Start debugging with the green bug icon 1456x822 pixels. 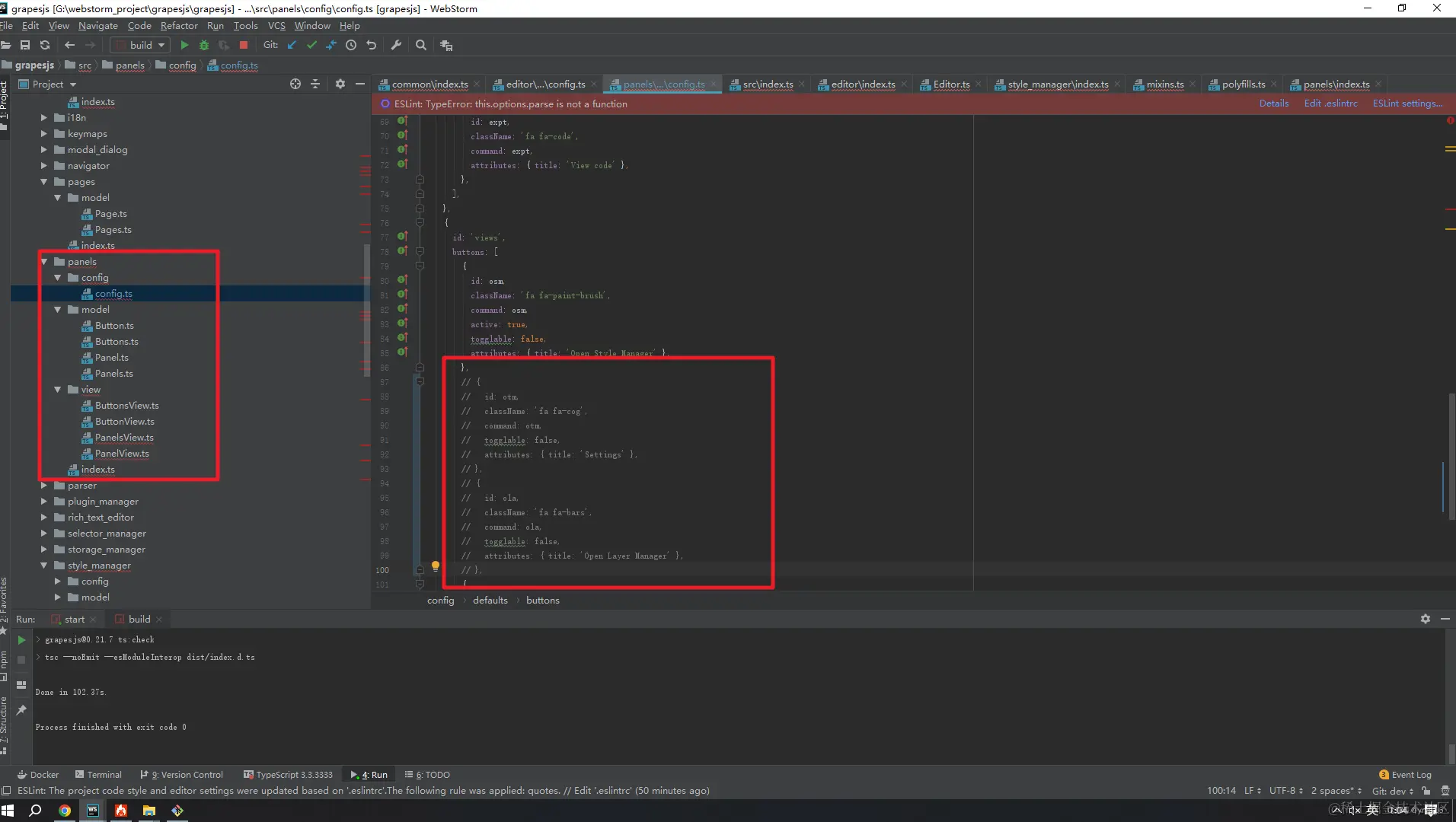click(204, 46)
